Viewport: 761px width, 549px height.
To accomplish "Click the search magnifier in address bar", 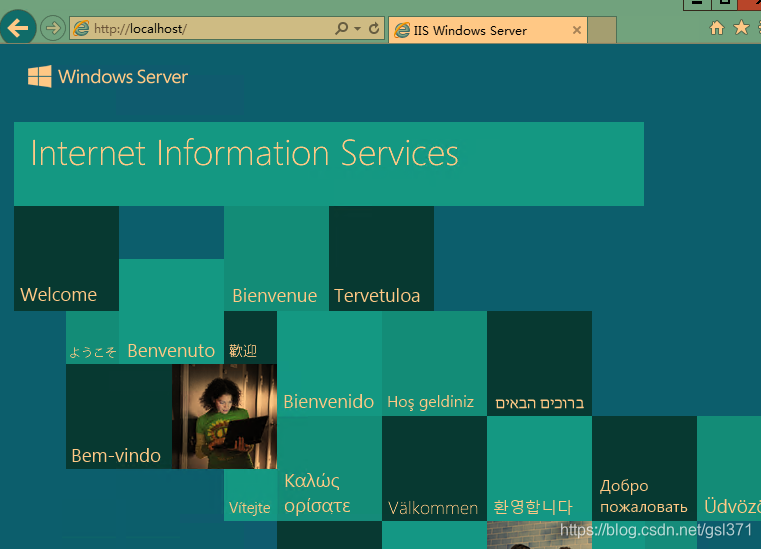I will coord(342,28).
